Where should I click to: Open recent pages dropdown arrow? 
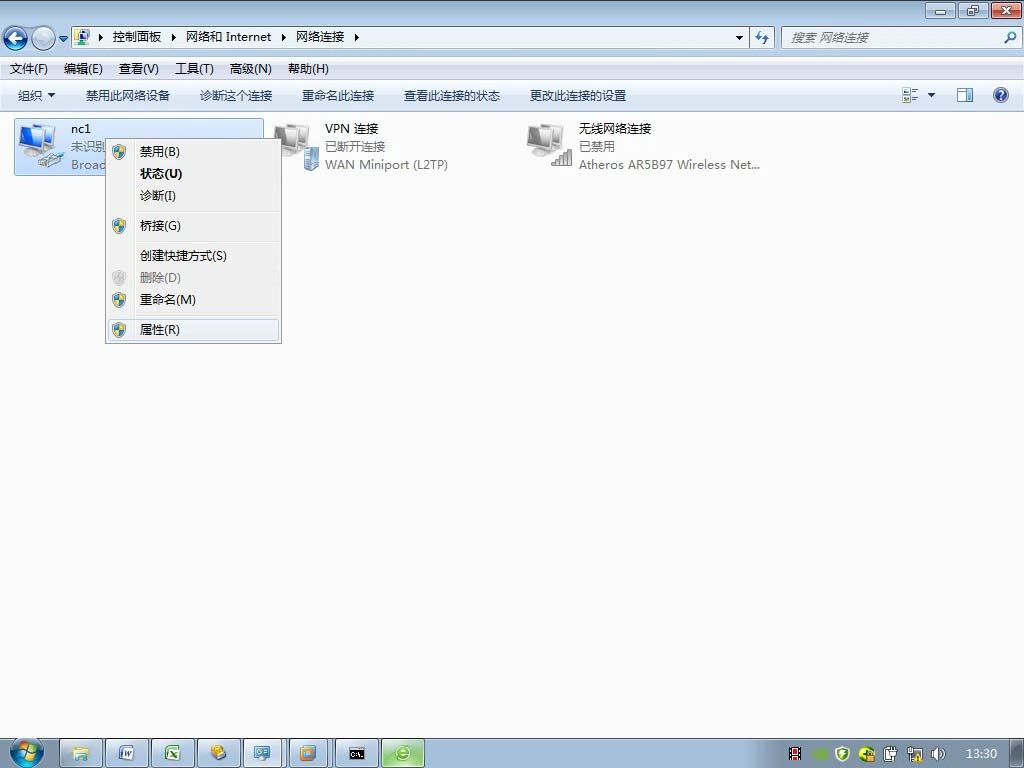pos(63,38)
